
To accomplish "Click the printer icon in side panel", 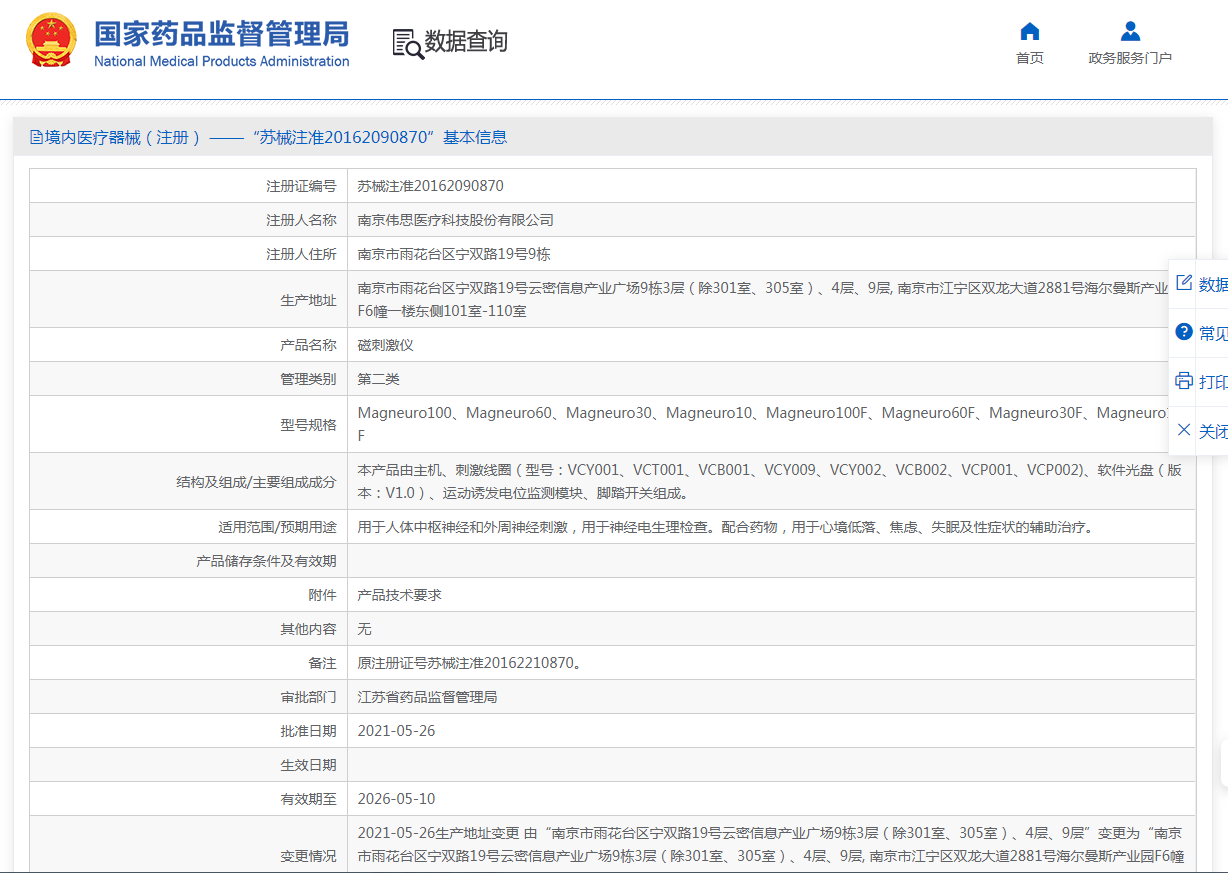I will 1184,381.
